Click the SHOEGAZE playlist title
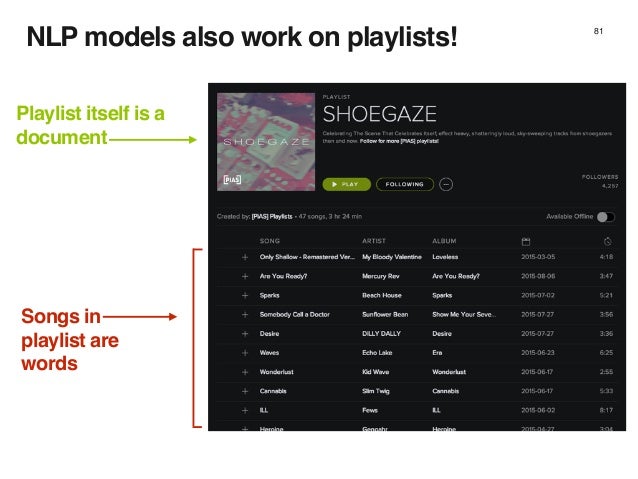 (x=380, y=114)
